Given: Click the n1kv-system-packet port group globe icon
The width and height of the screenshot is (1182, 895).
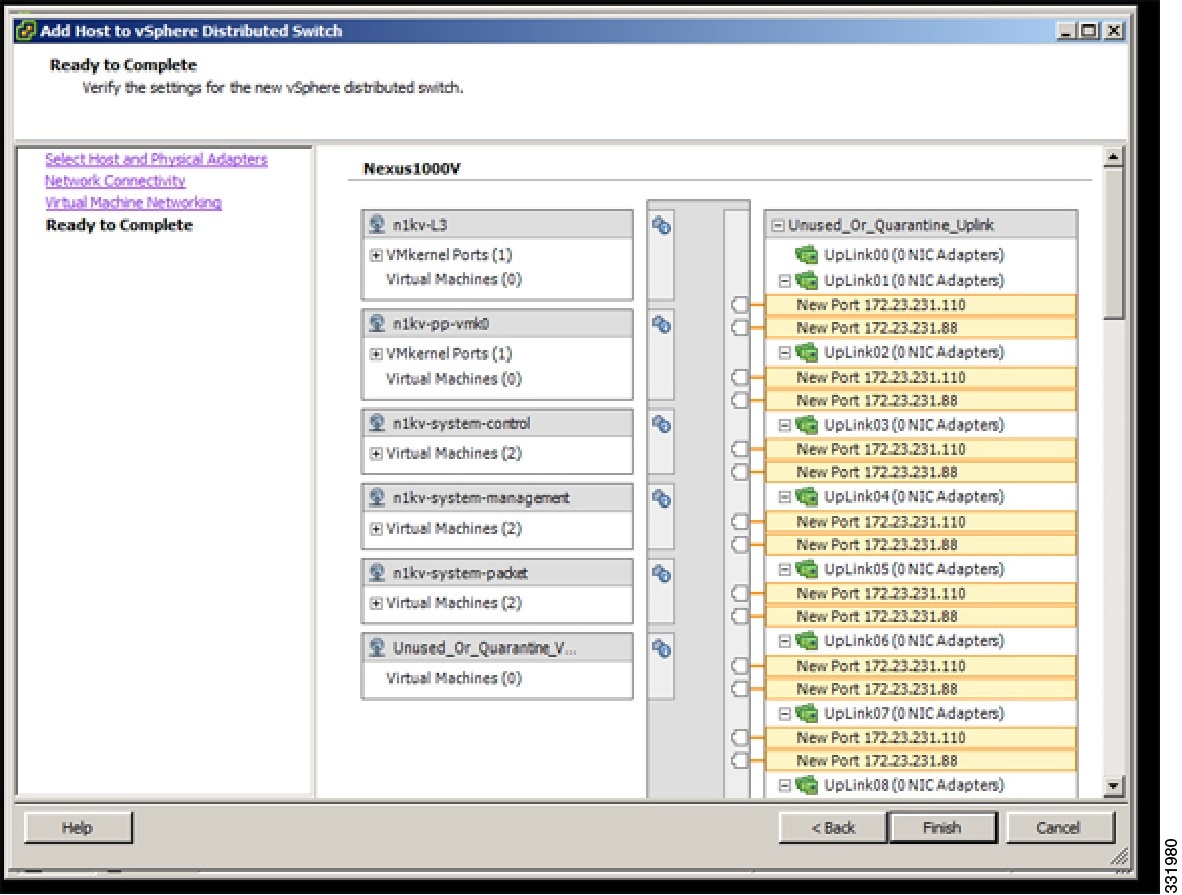Looking at the screenshot, I should point(377,572).
